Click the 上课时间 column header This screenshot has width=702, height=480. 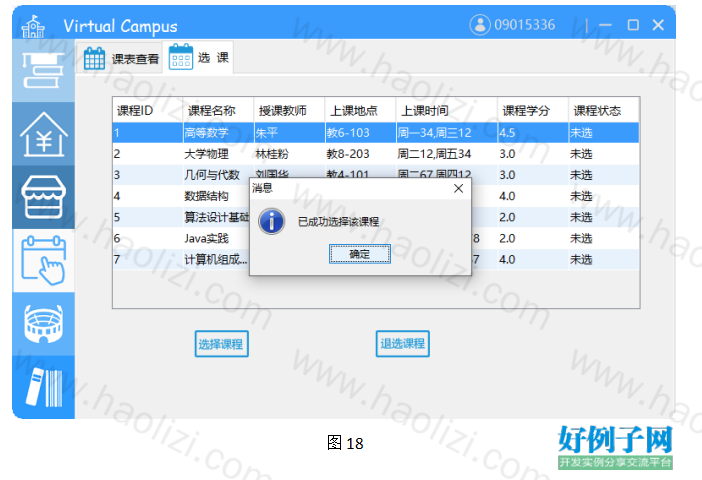tap(447, 110)
